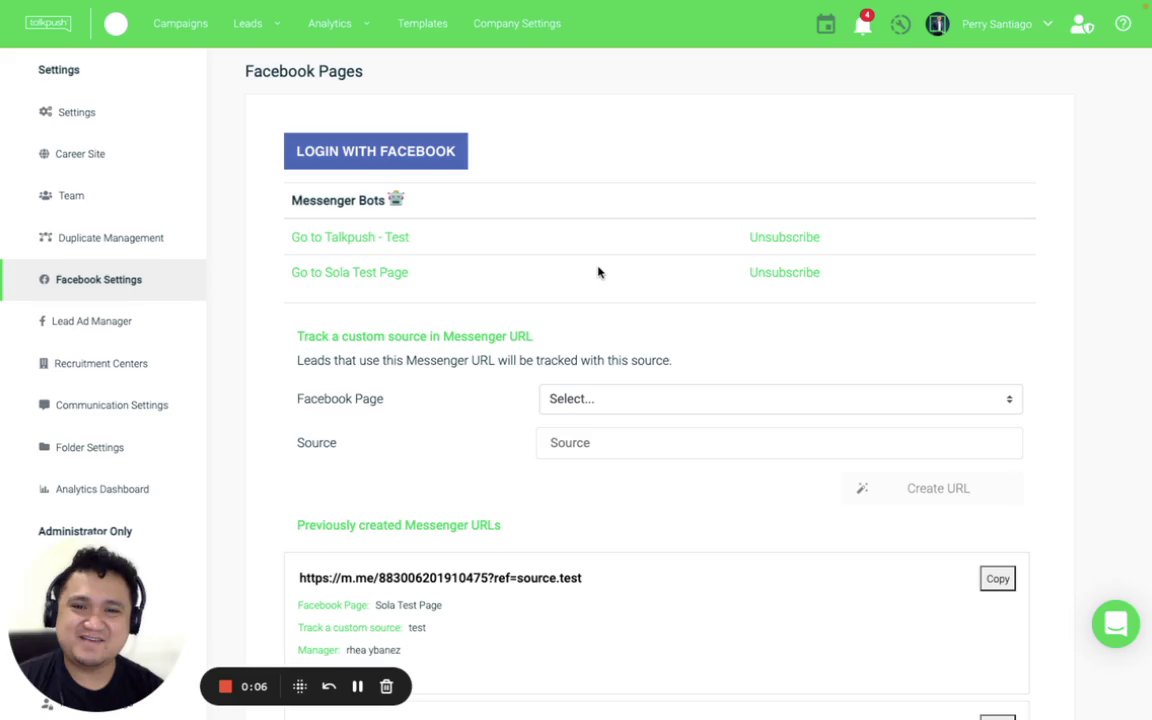Open the notifications bell
This screenshot has height=720, width=1152.
863,24
